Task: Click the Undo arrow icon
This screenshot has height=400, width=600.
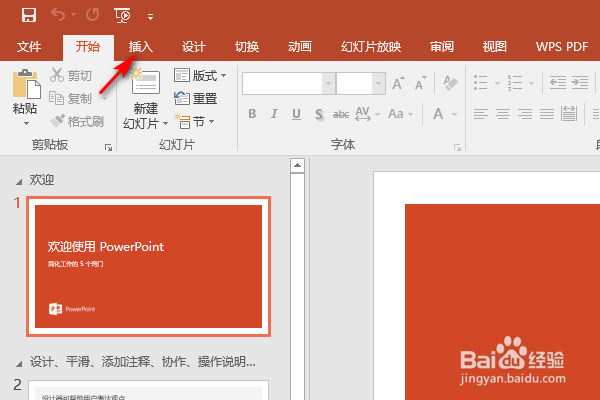Action: tap(58, 15)
